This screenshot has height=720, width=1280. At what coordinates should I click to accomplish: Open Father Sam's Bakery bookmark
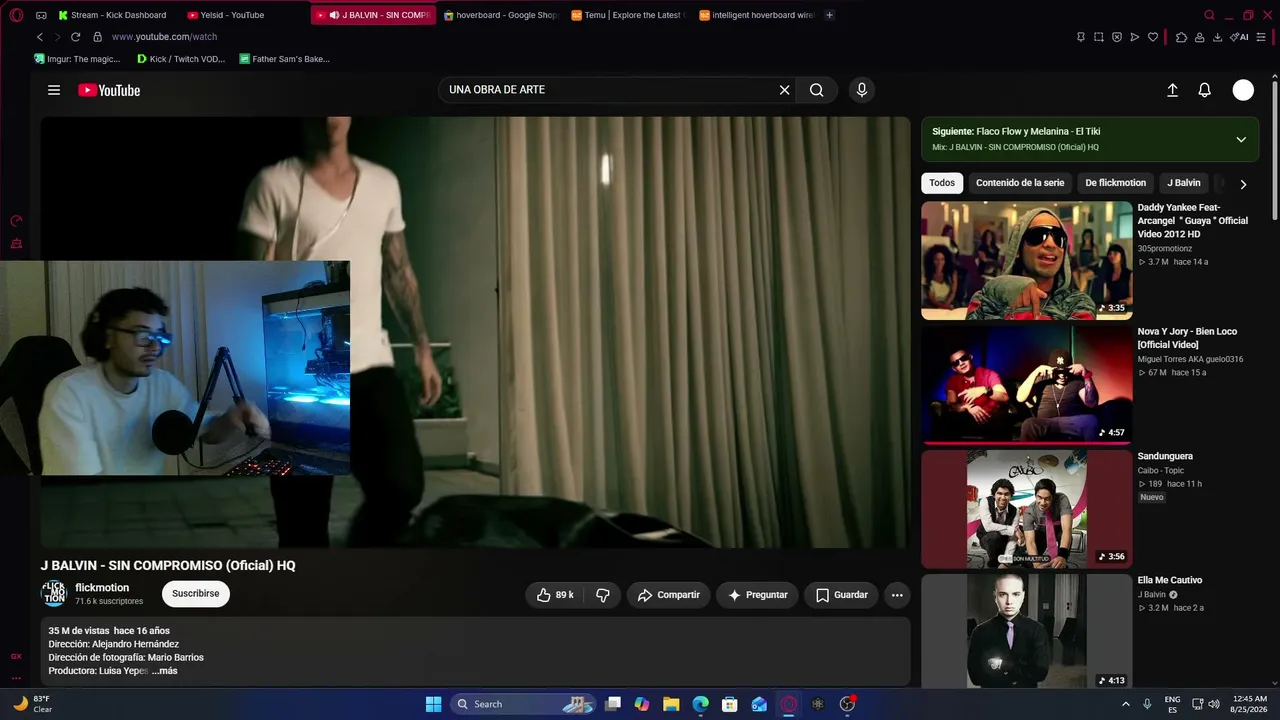pos(284,59)
